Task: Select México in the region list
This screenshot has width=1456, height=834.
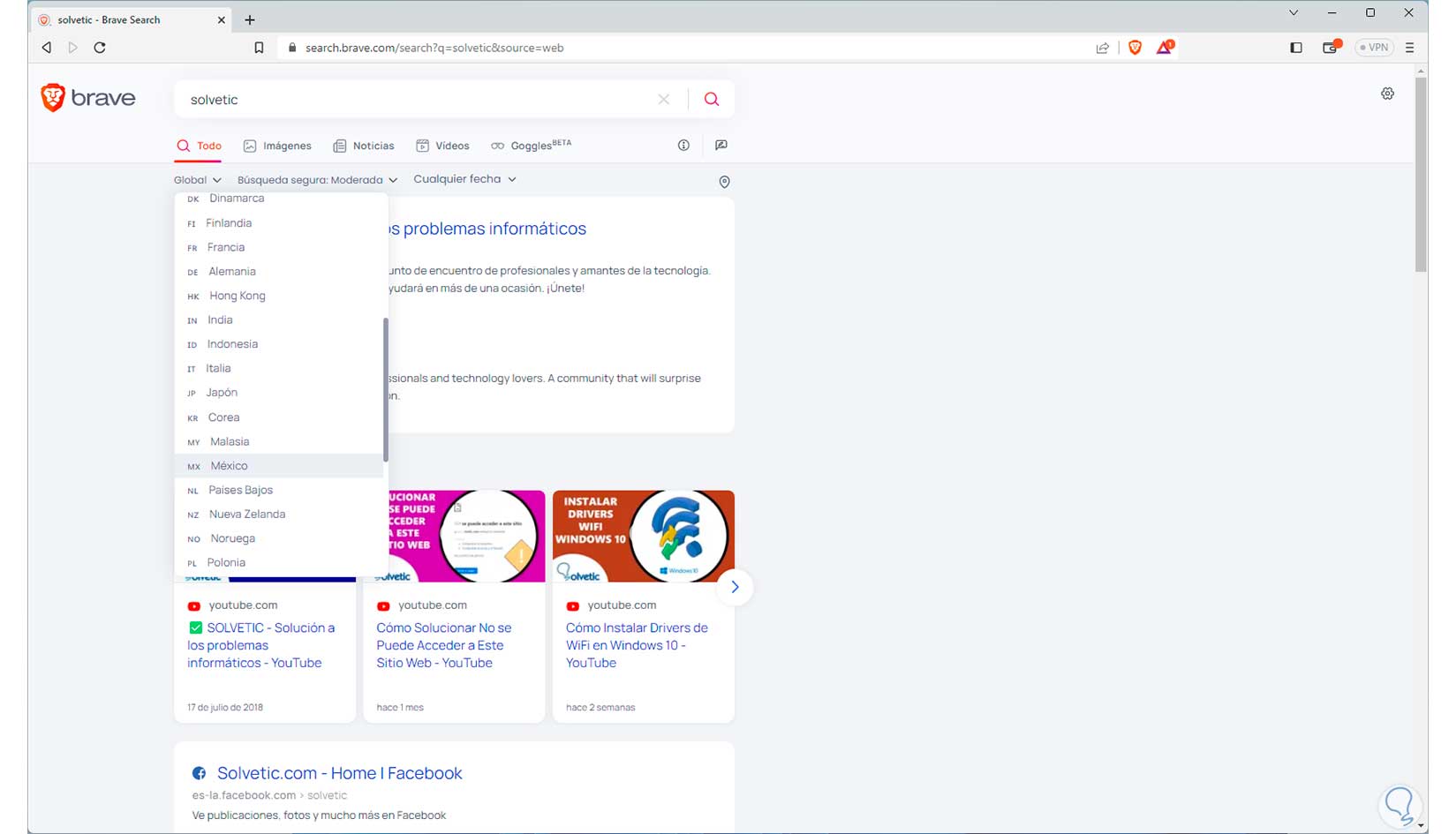Action: tap(281, 466)
